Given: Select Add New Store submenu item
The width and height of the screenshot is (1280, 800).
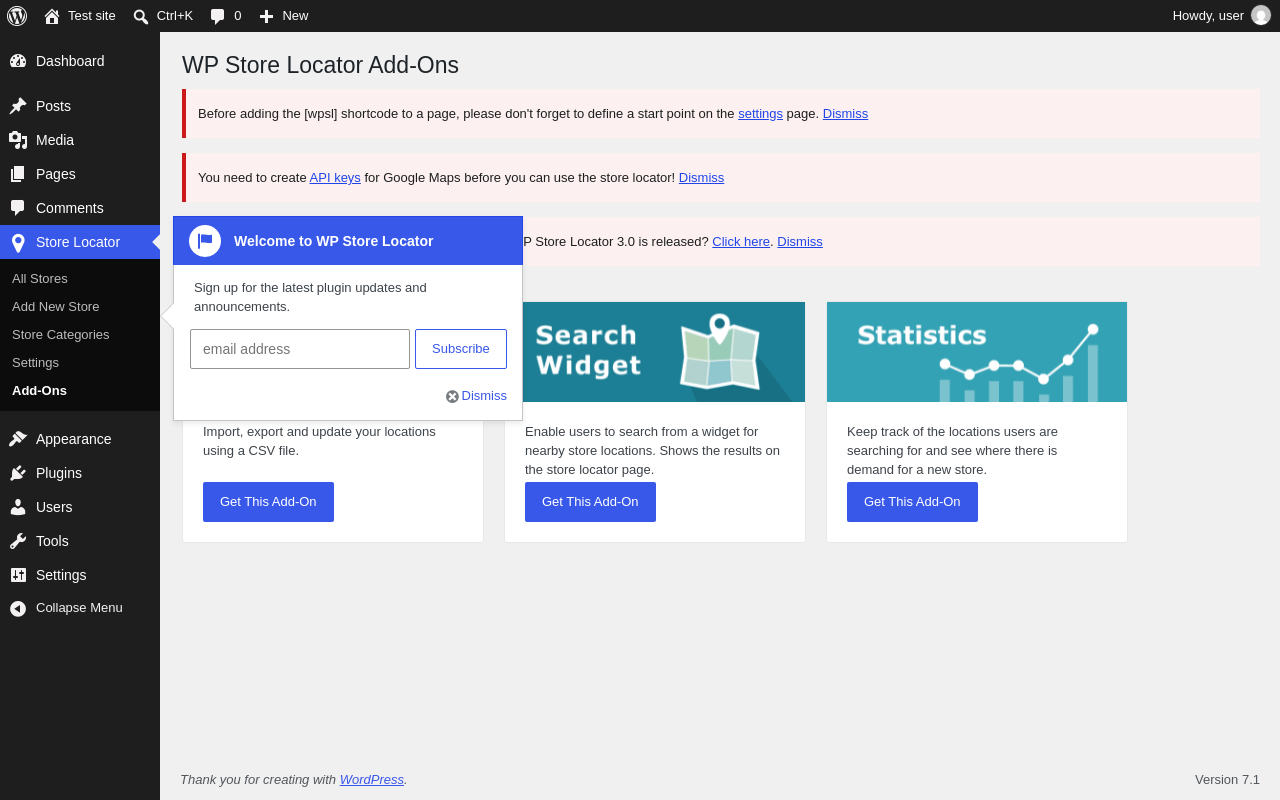Looking at the screenshot, I should click(x=80, y=306).
